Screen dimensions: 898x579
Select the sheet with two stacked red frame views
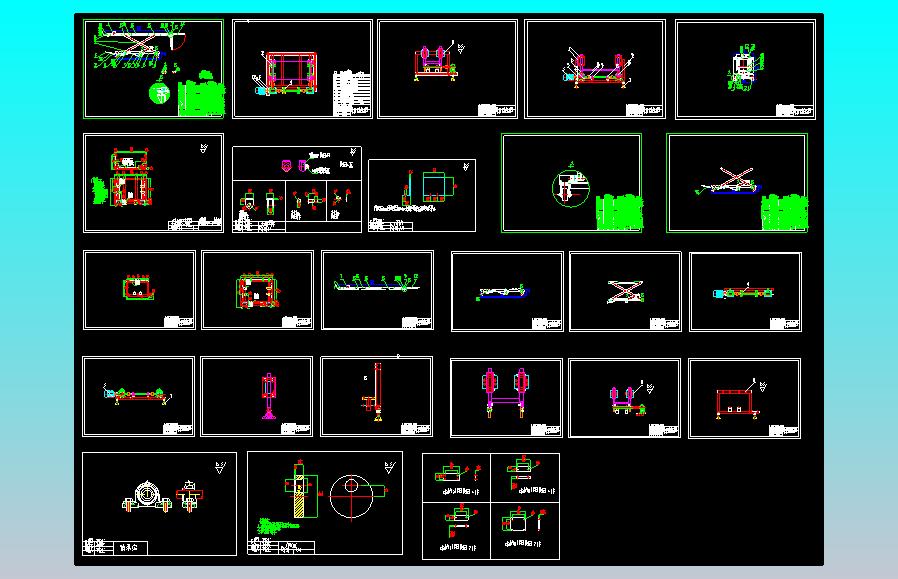click(153, 183)
